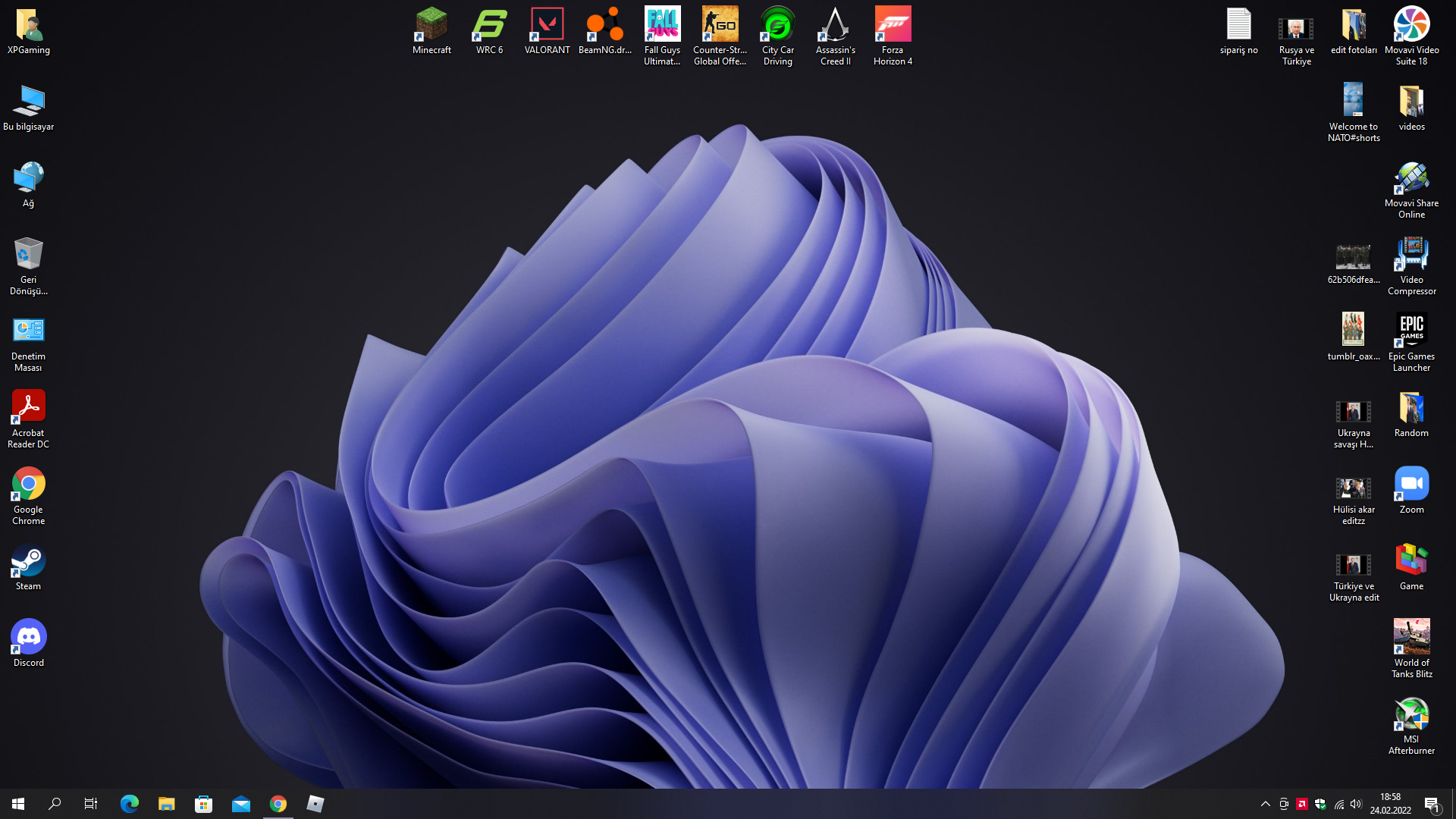This screenshot has width=1456, height=819.
Task: Select the Random folder icon
Action: tap(1412, 415)
